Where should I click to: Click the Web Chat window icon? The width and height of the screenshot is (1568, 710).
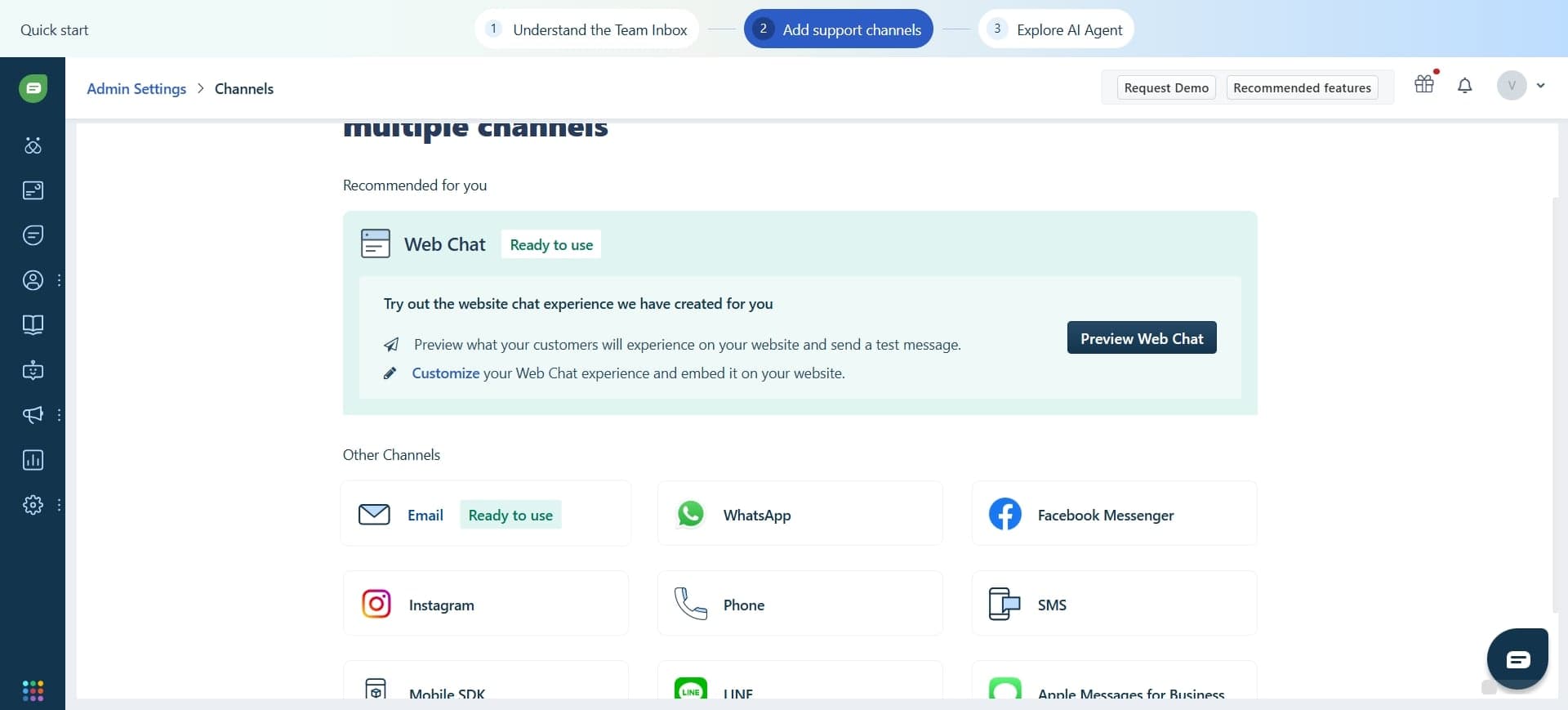point(376,243)
